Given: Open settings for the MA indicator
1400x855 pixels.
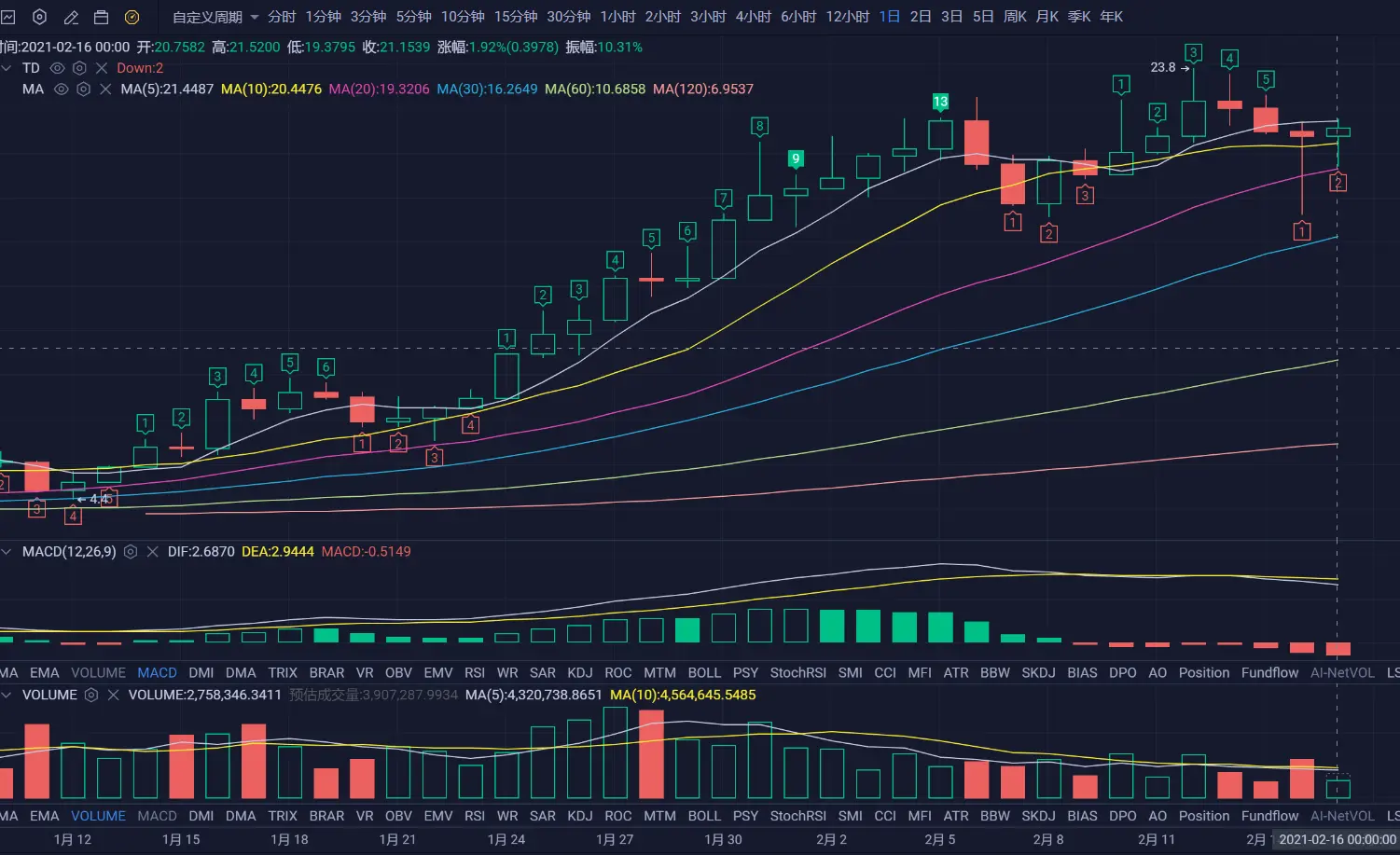Looking at the screenshot, I should [x=83, y=90].
